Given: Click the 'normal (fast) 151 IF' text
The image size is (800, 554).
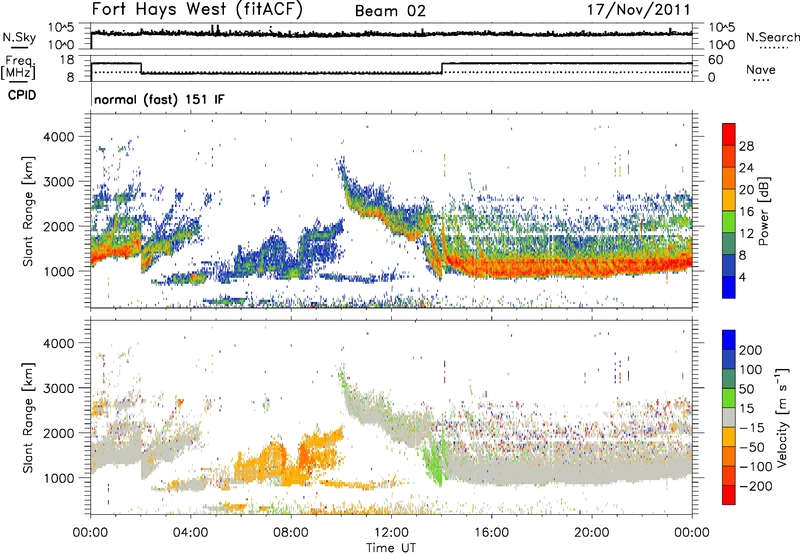Looking at the screenshot, I should point(159,99).
